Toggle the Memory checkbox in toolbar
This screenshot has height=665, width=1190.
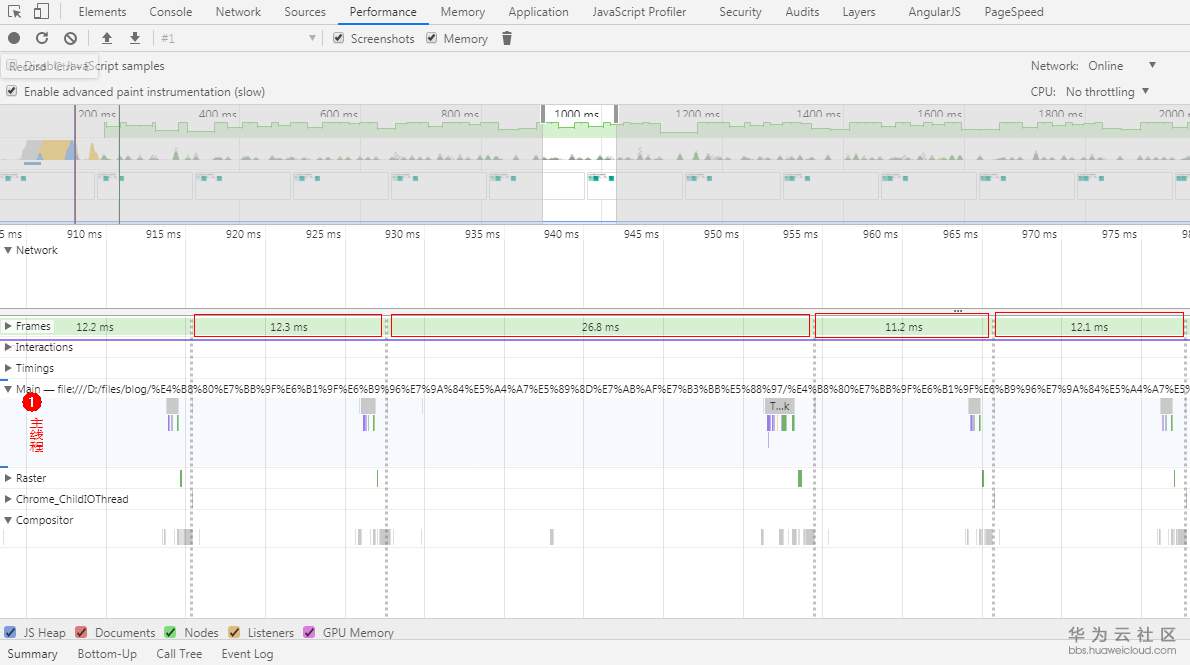click(431, 38)
